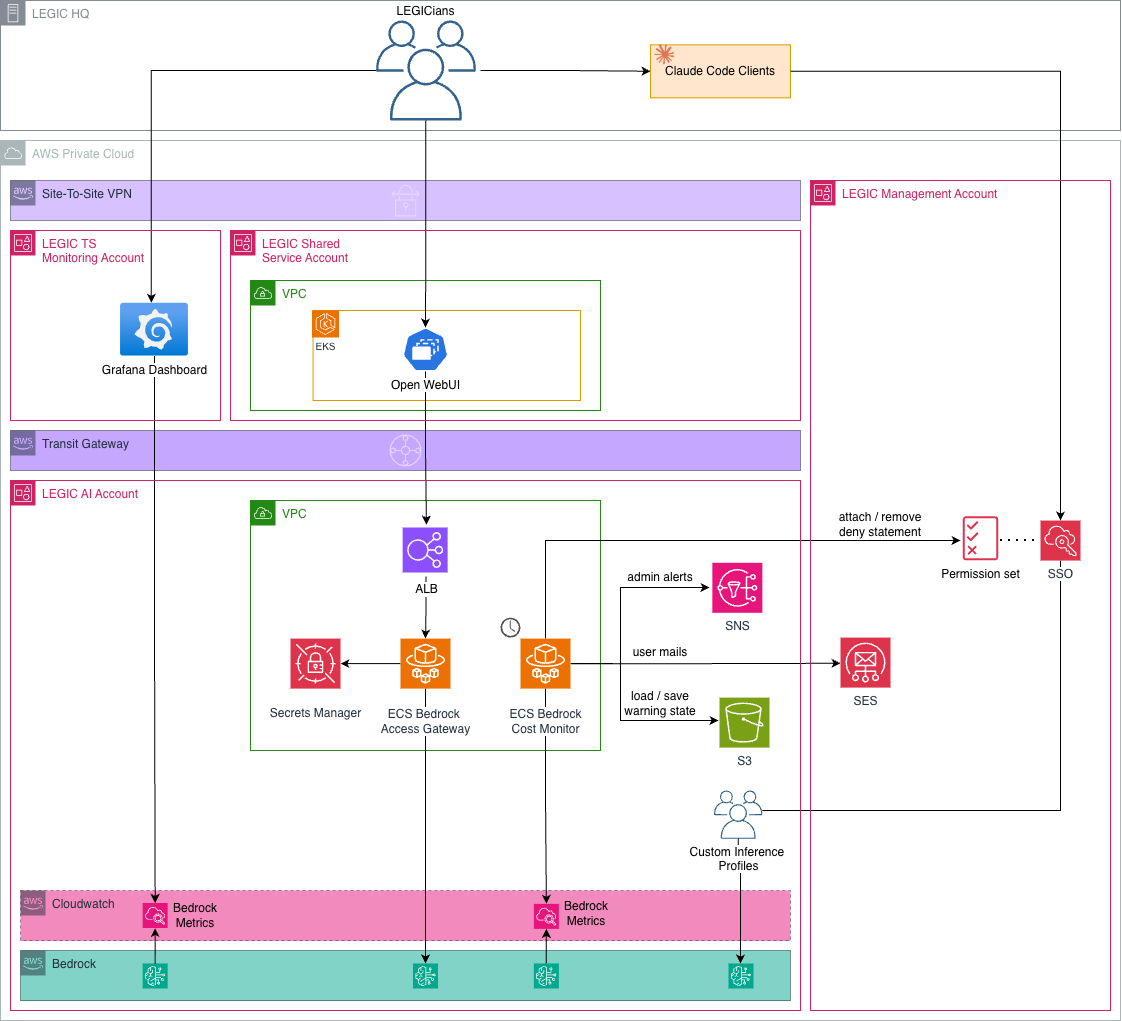Click the LEGIC Management Account icon
The width and height of the screenshot is (1122, 1021).
click(823, 193)
